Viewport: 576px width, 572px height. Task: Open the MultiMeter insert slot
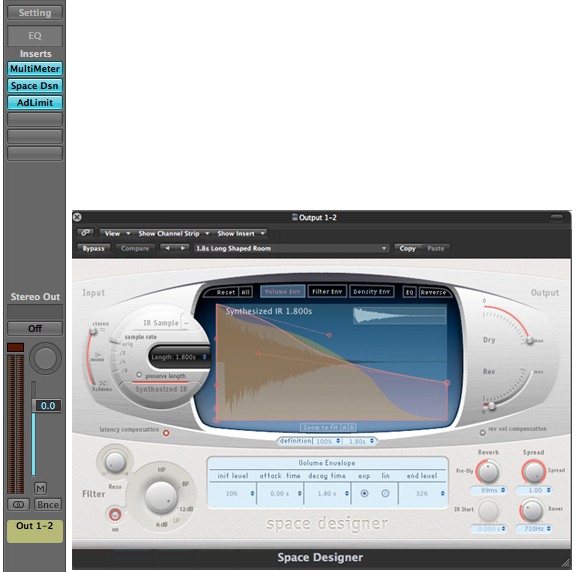(35, 69)
